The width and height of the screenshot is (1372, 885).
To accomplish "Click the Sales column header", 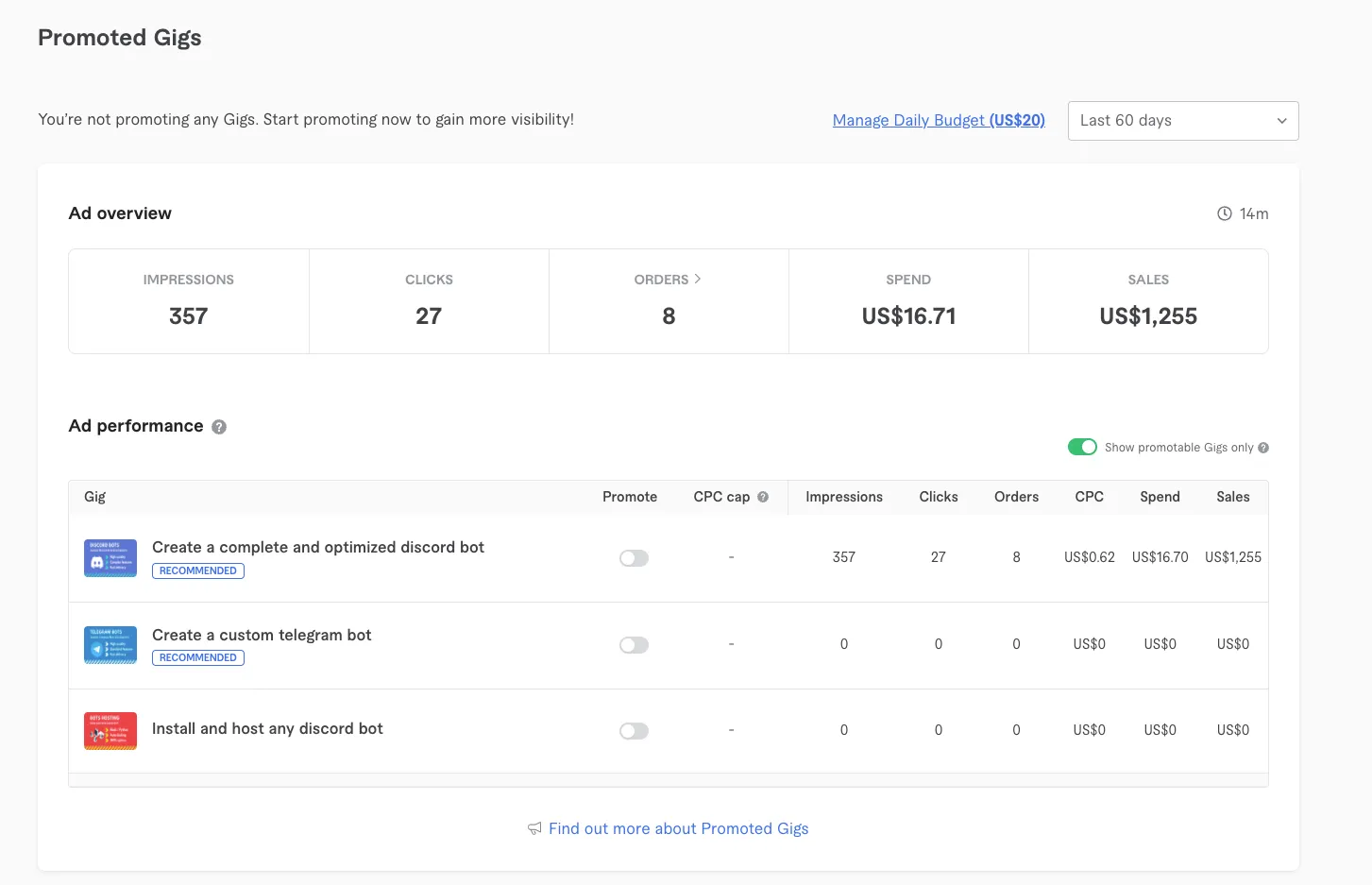I will 1232,497.
